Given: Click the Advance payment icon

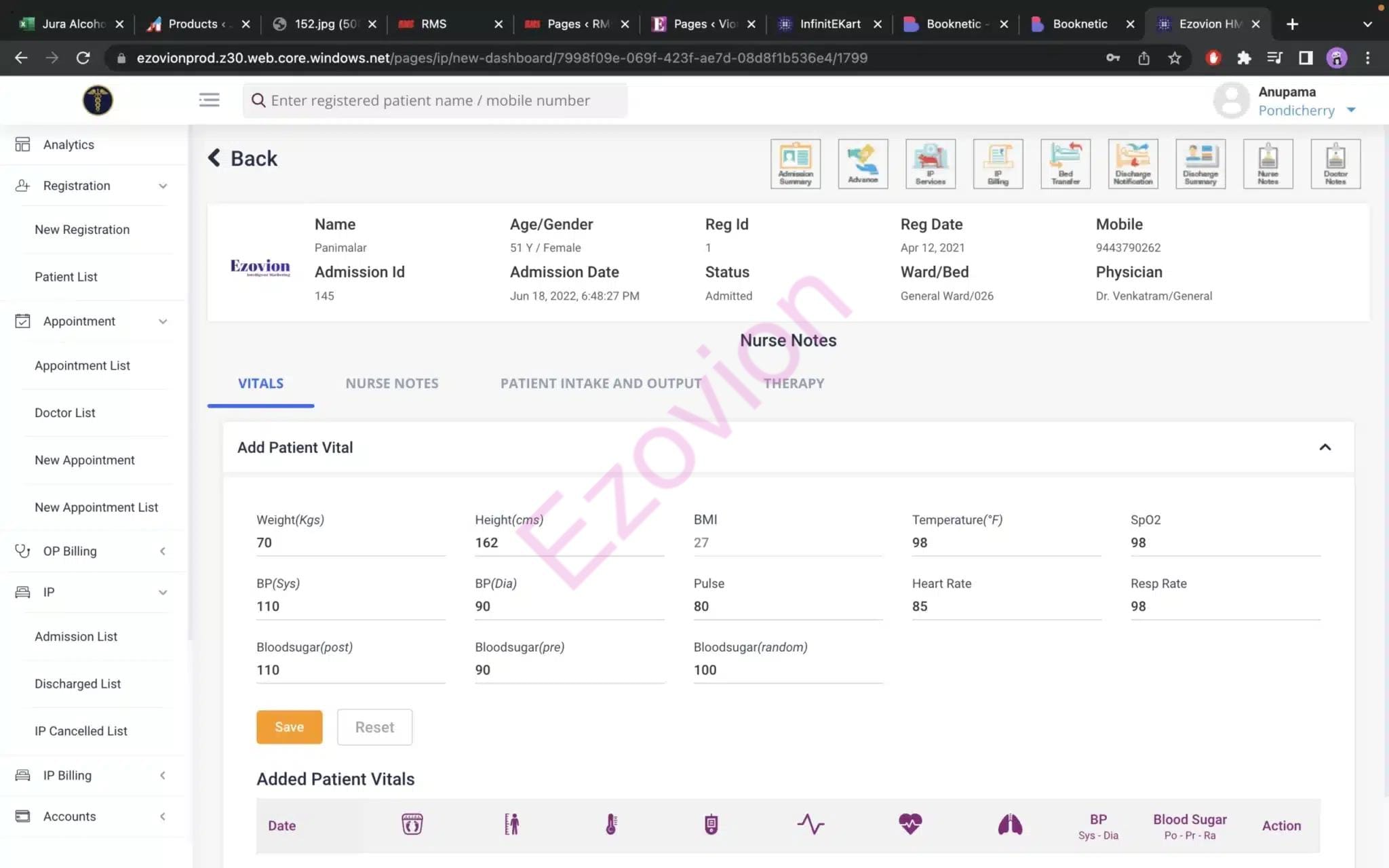Looking at the screenshot, I should click(x=863, y=163).
